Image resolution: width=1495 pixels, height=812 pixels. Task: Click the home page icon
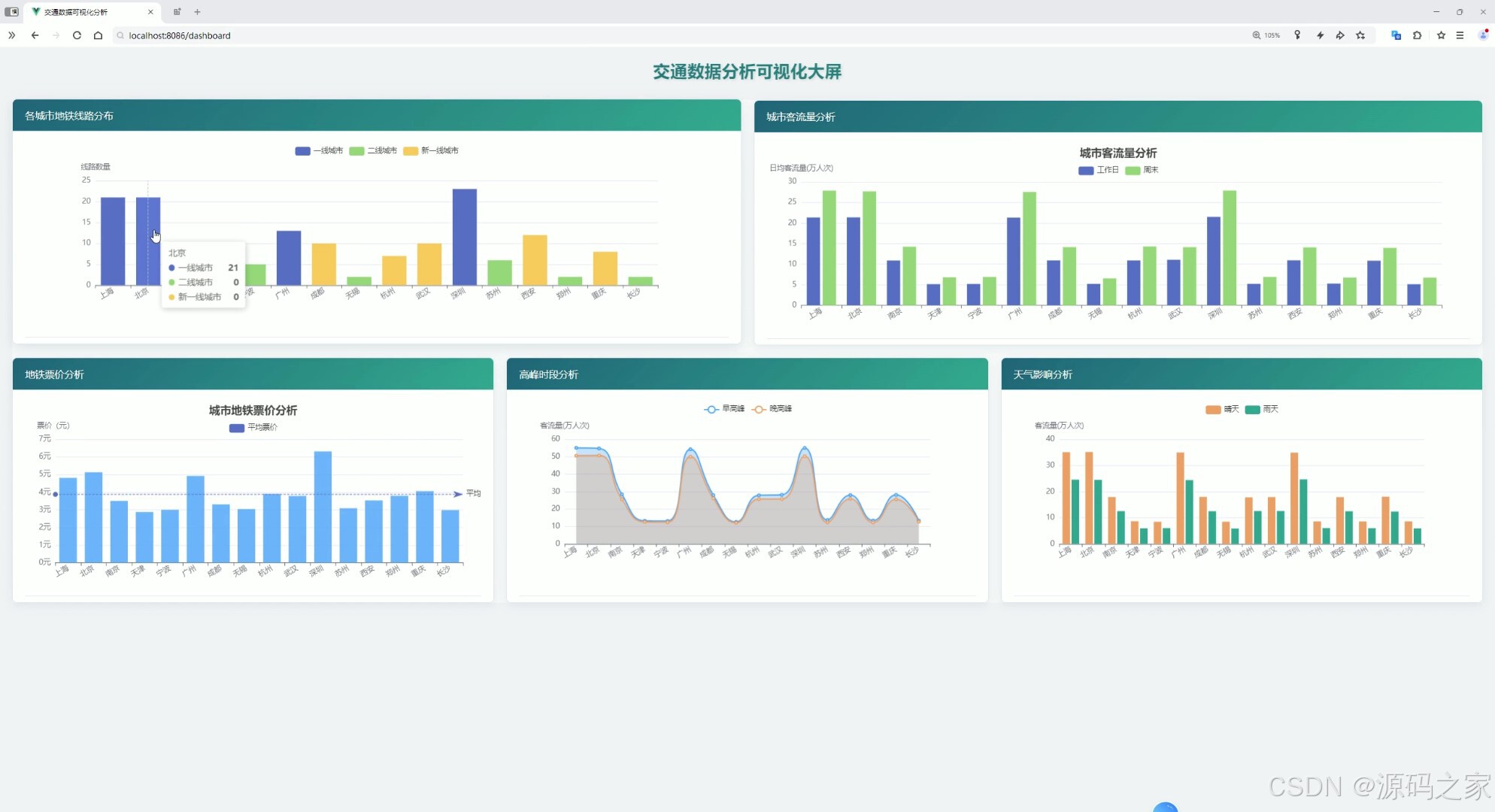[98, 35]
